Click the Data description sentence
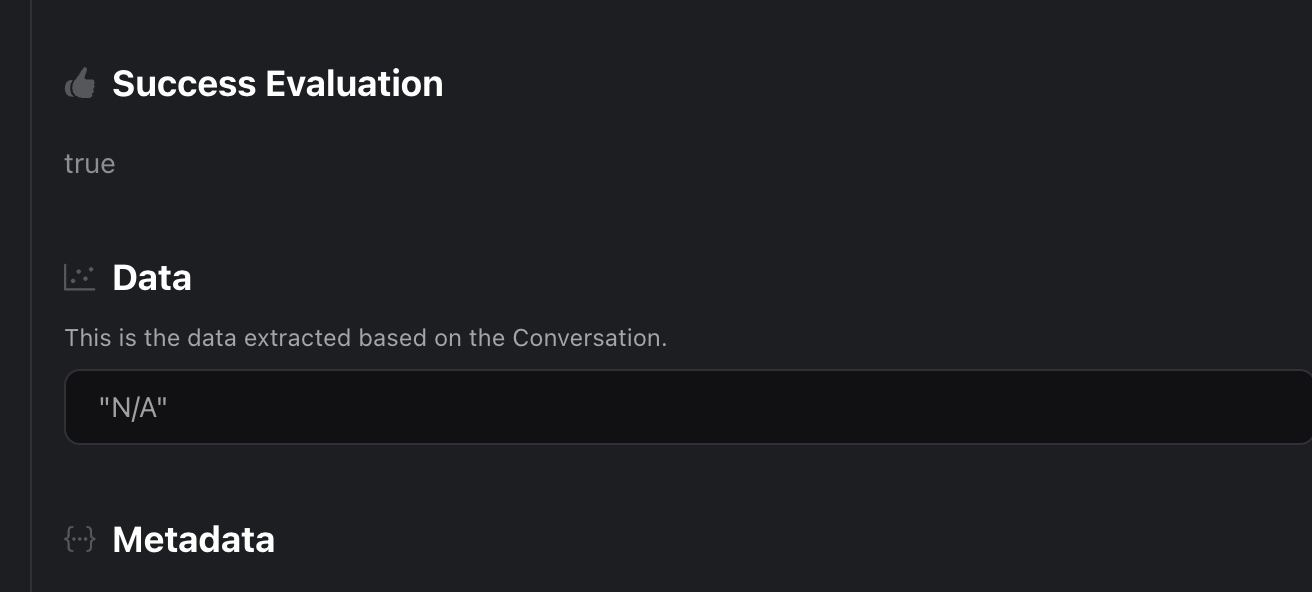The image size is (1312, 592). [365, 338]
